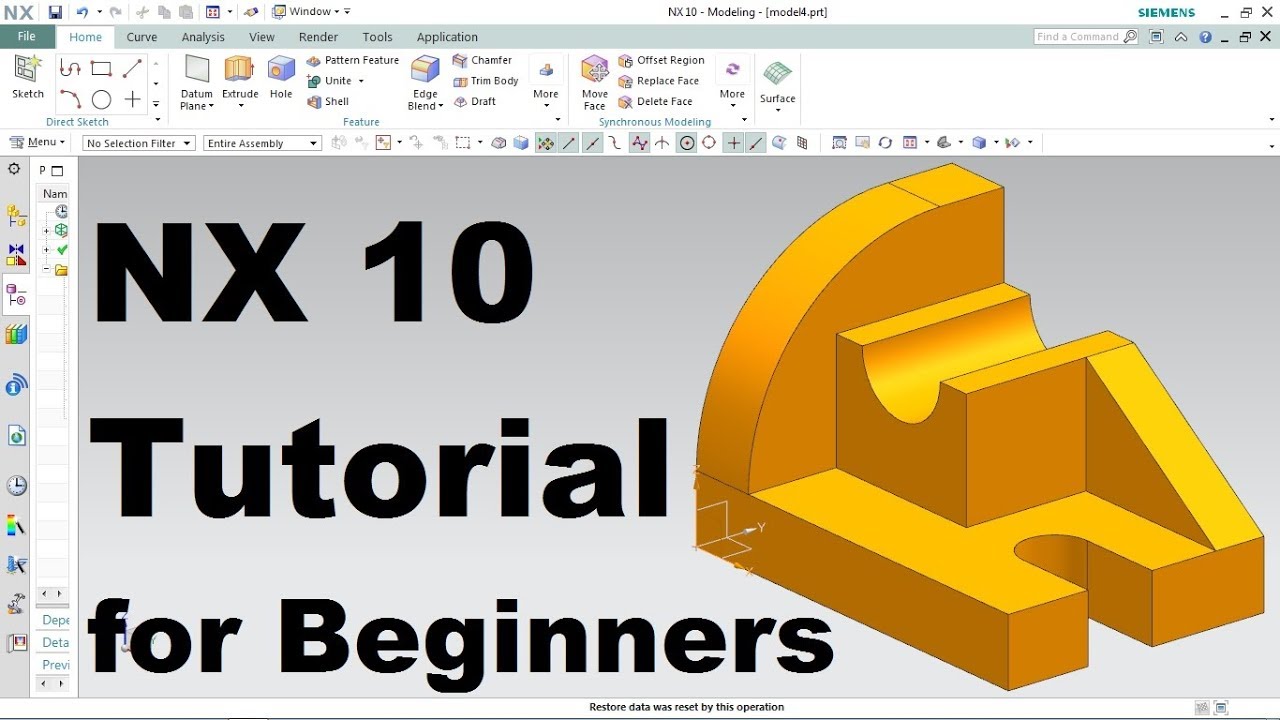Switch to the View tab
1280x720 pixels.
(262, 37)
